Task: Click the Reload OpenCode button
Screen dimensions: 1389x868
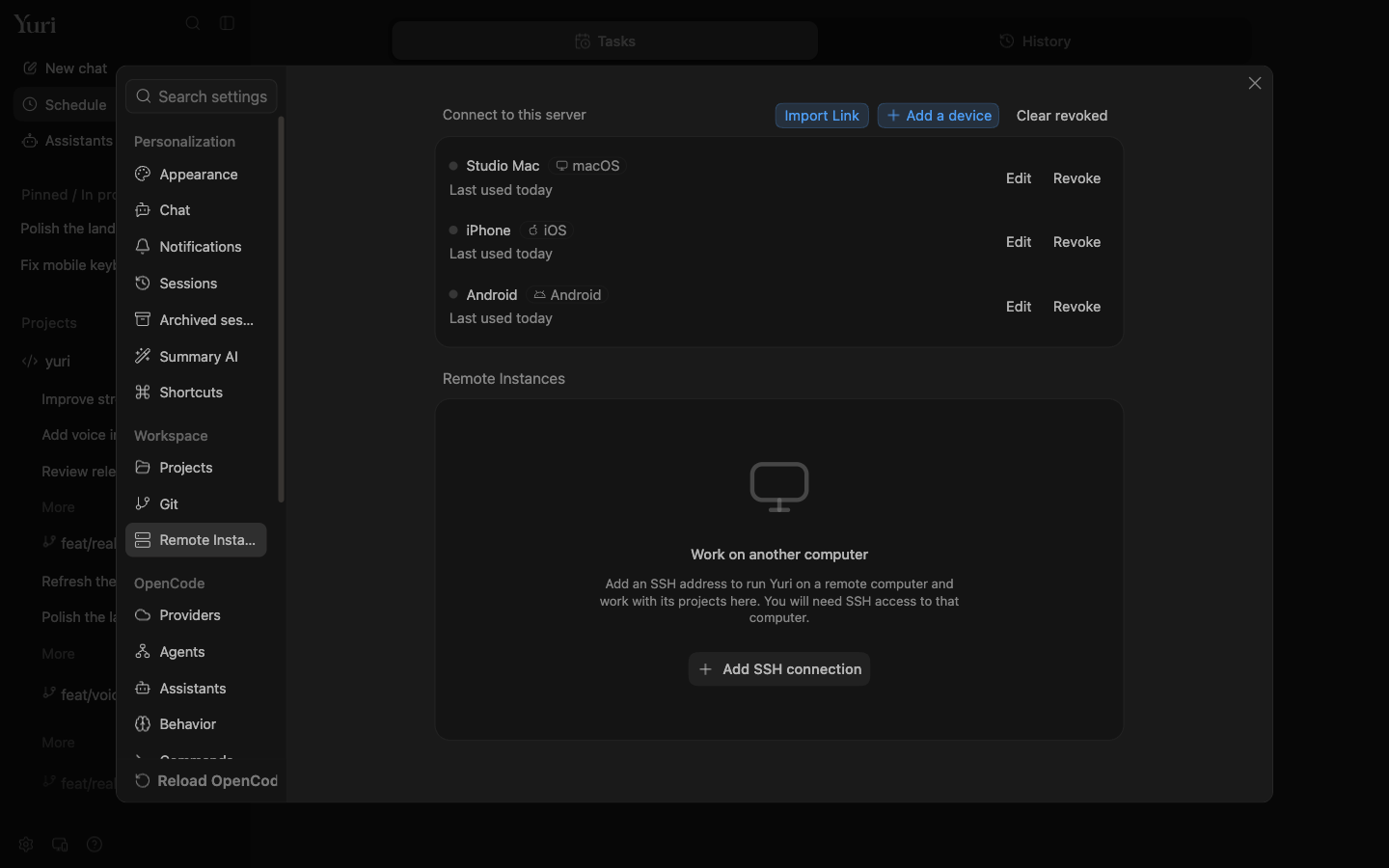Action: (205, 781)
